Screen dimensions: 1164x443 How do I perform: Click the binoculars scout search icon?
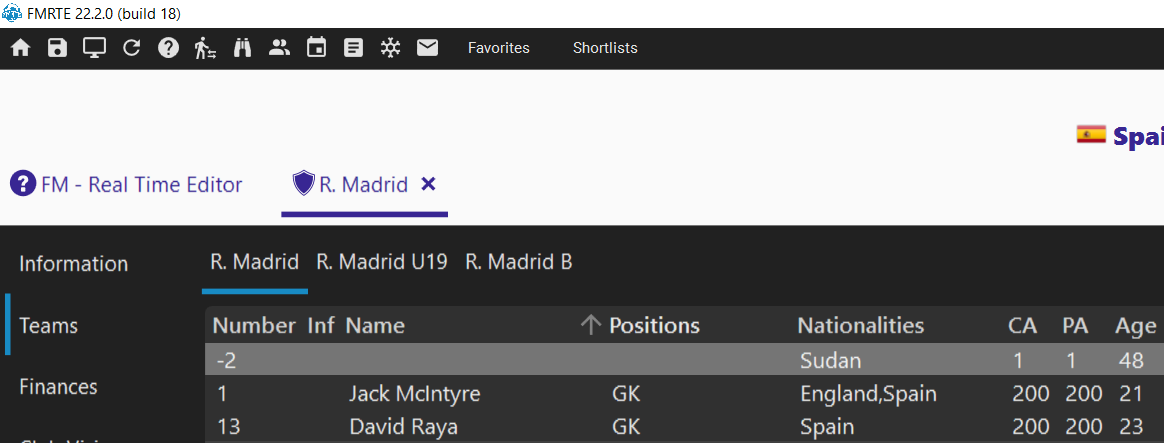[243, 48]
